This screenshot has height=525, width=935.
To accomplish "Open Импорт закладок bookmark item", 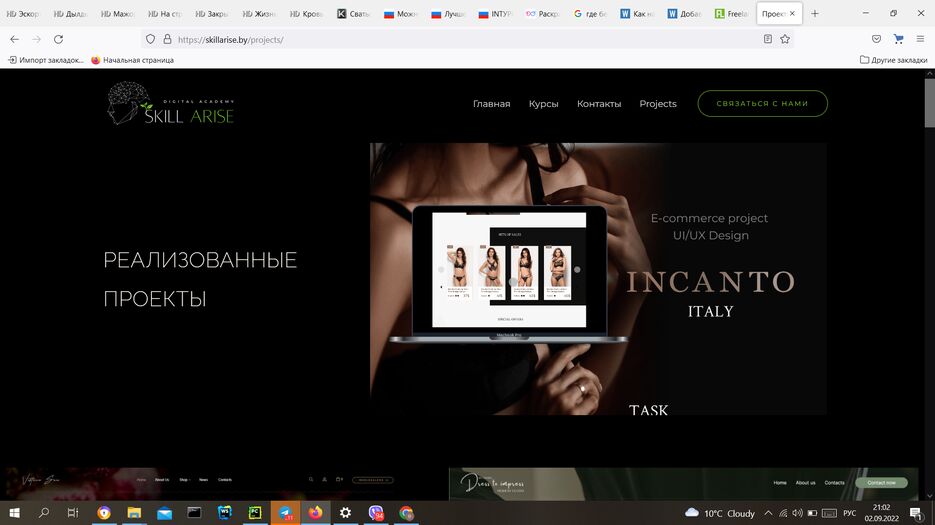I will [x=45, y=60].
